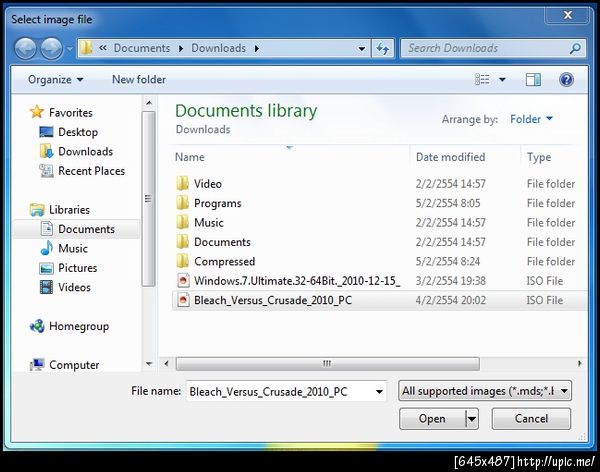The width and height of the screenshot is (600, 472).
Task: Click navigation pane scroll up arrow
Action: point(149,103)
